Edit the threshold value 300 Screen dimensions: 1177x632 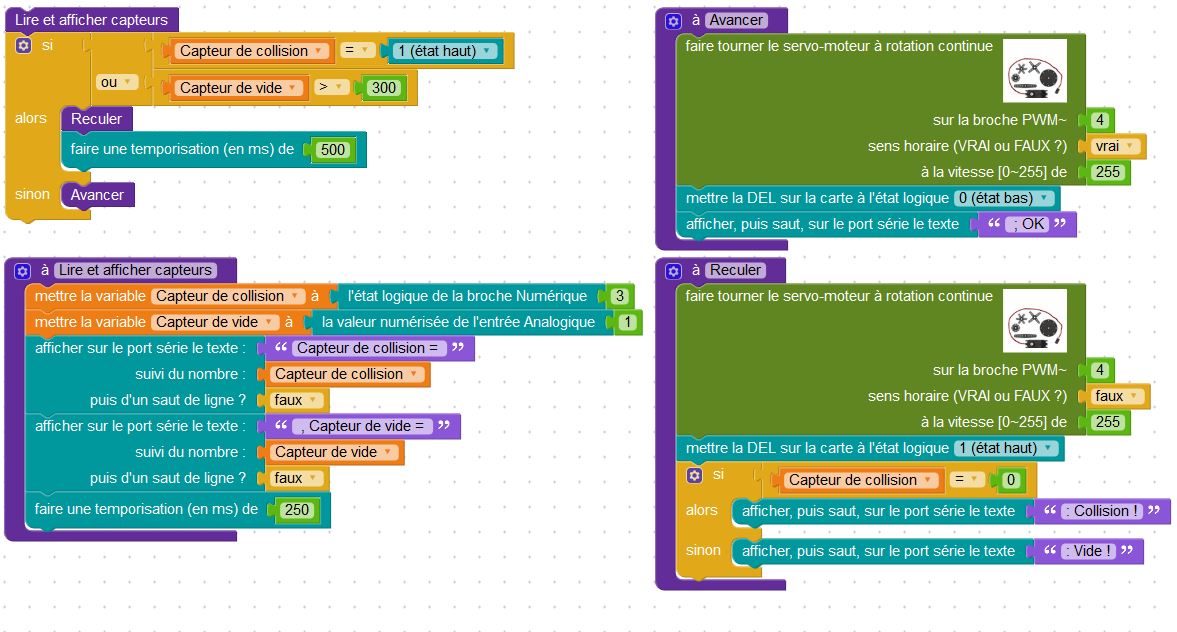(384, 88)
